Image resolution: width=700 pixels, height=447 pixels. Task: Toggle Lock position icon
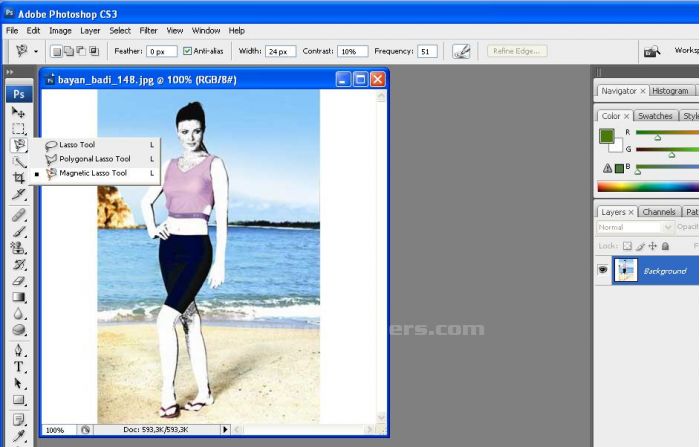pos(653,246)
